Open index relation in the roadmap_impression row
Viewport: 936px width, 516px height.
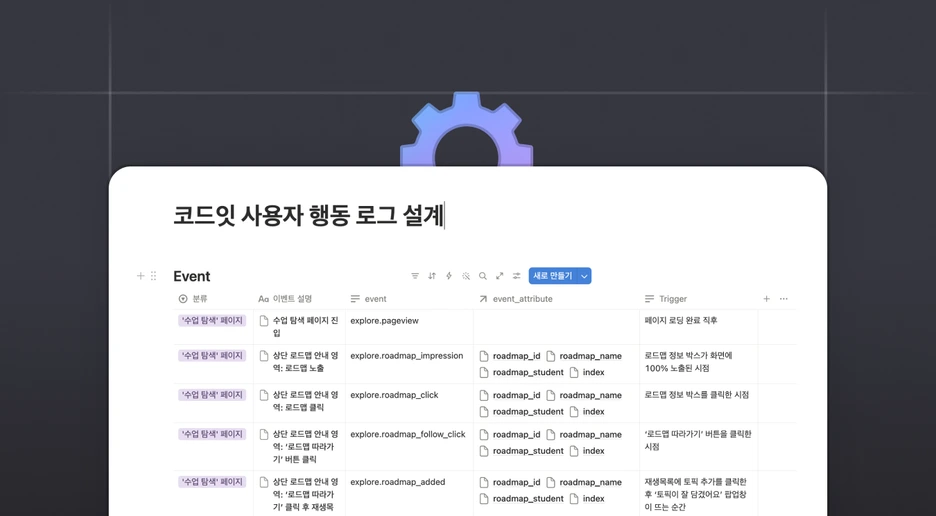pyautogui.click(x=587, y=372)
